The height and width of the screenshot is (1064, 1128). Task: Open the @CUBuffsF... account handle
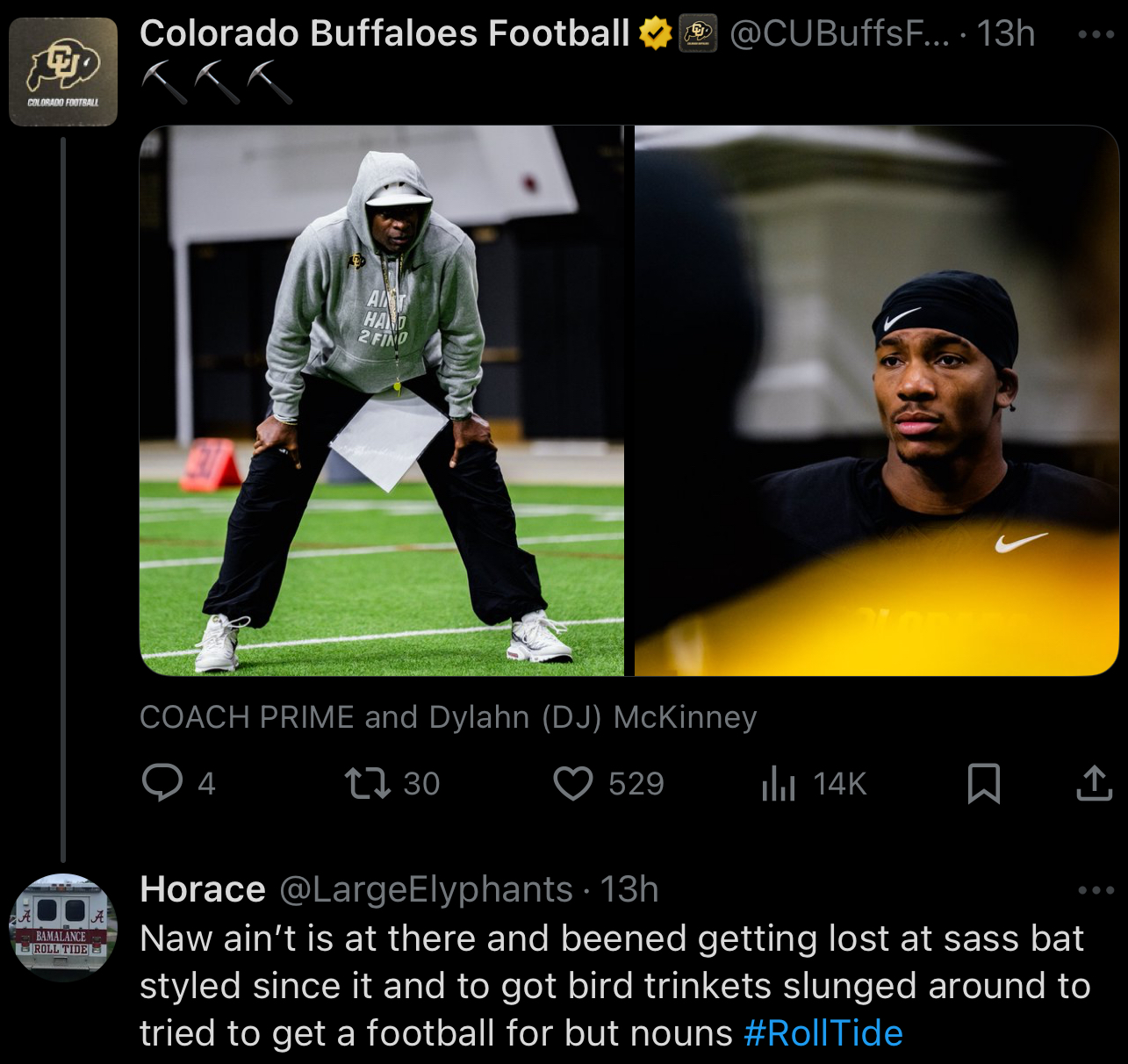839,34
